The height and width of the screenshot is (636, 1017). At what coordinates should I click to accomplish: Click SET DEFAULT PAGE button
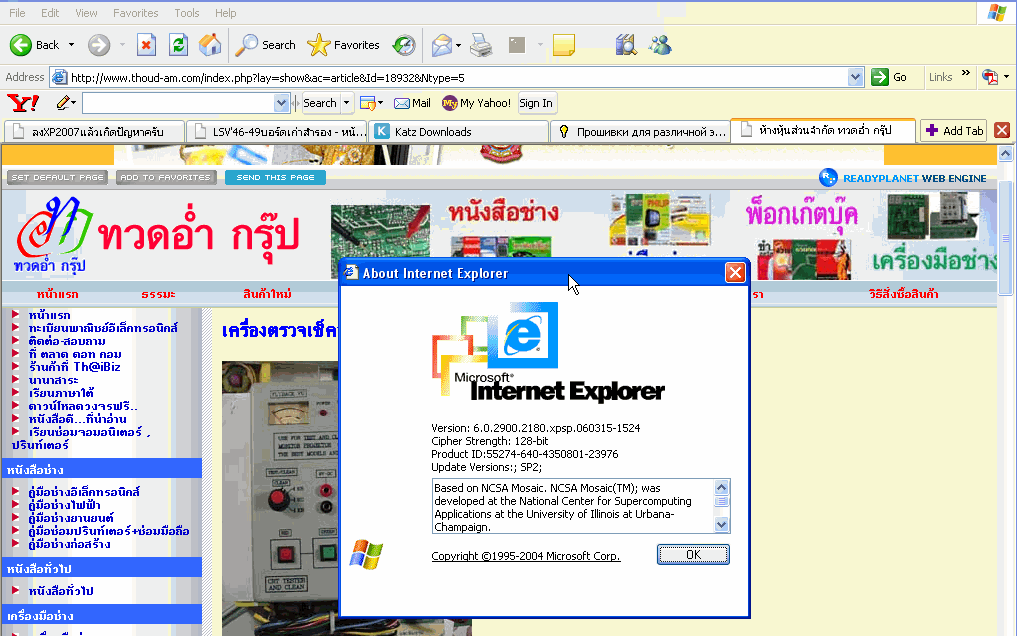(x=57, y=177)
